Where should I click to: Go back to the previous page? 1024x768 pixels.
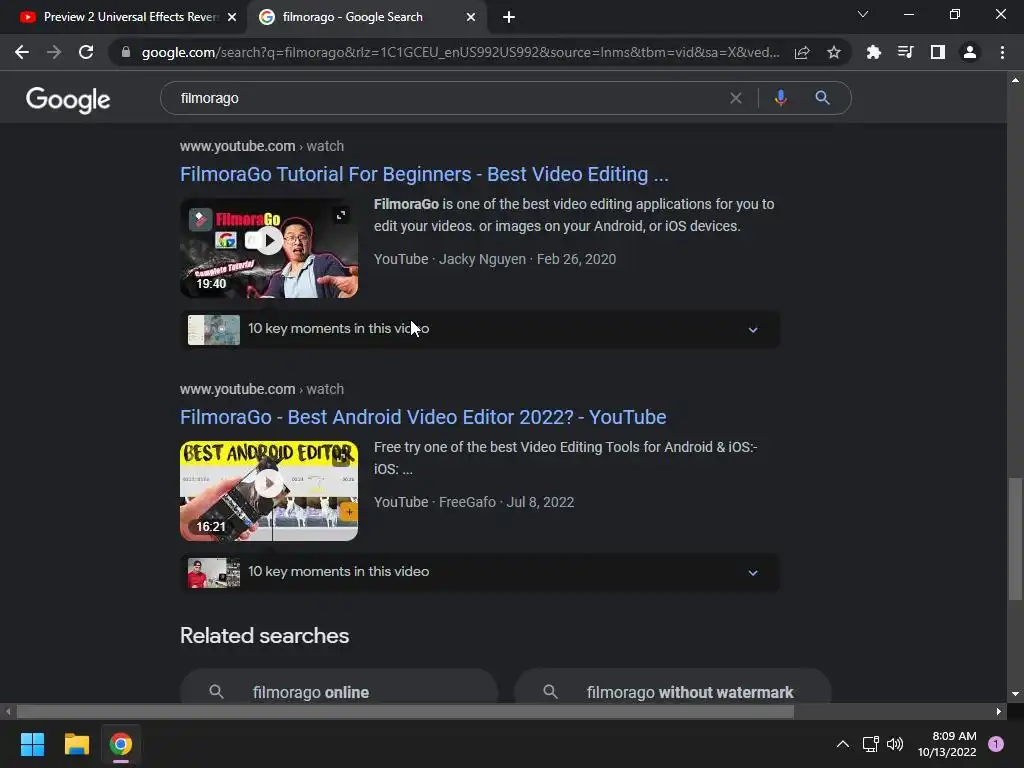pyautogui.click(x=22, y=52)
